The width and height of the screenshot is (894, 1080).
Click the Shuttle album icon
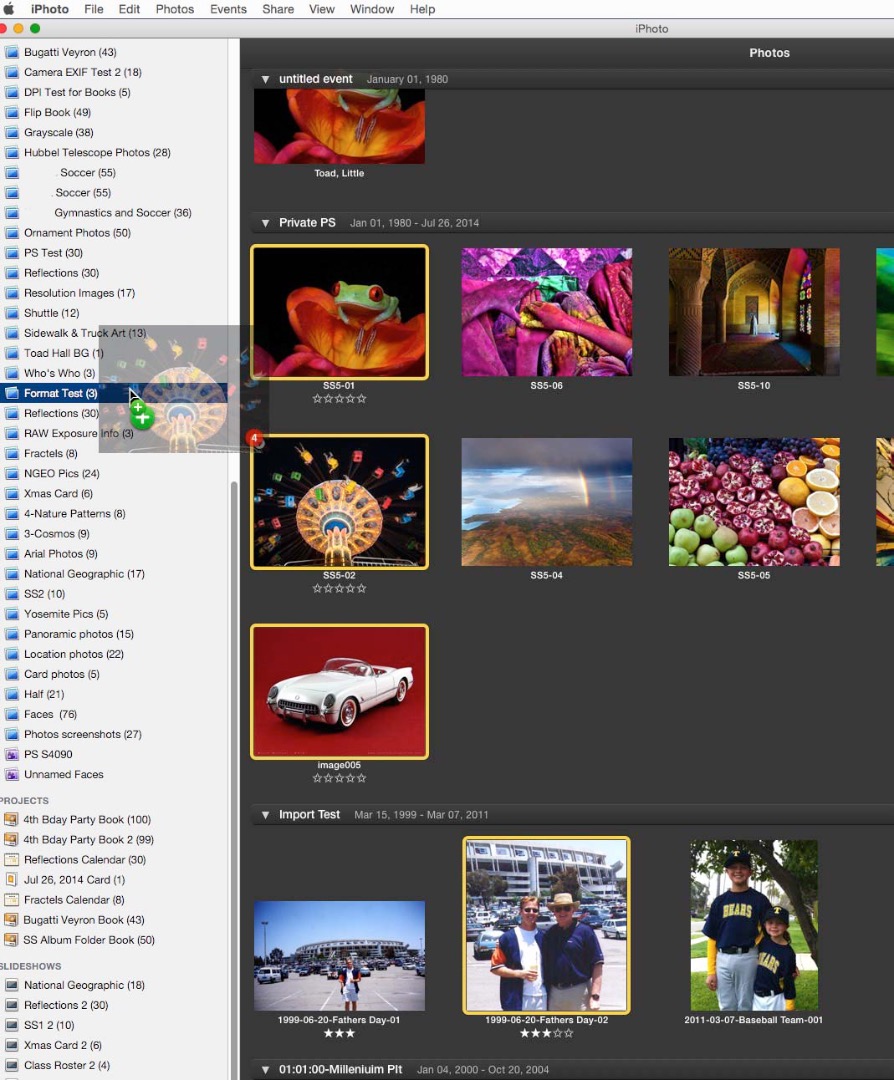[x=12, y=313]
